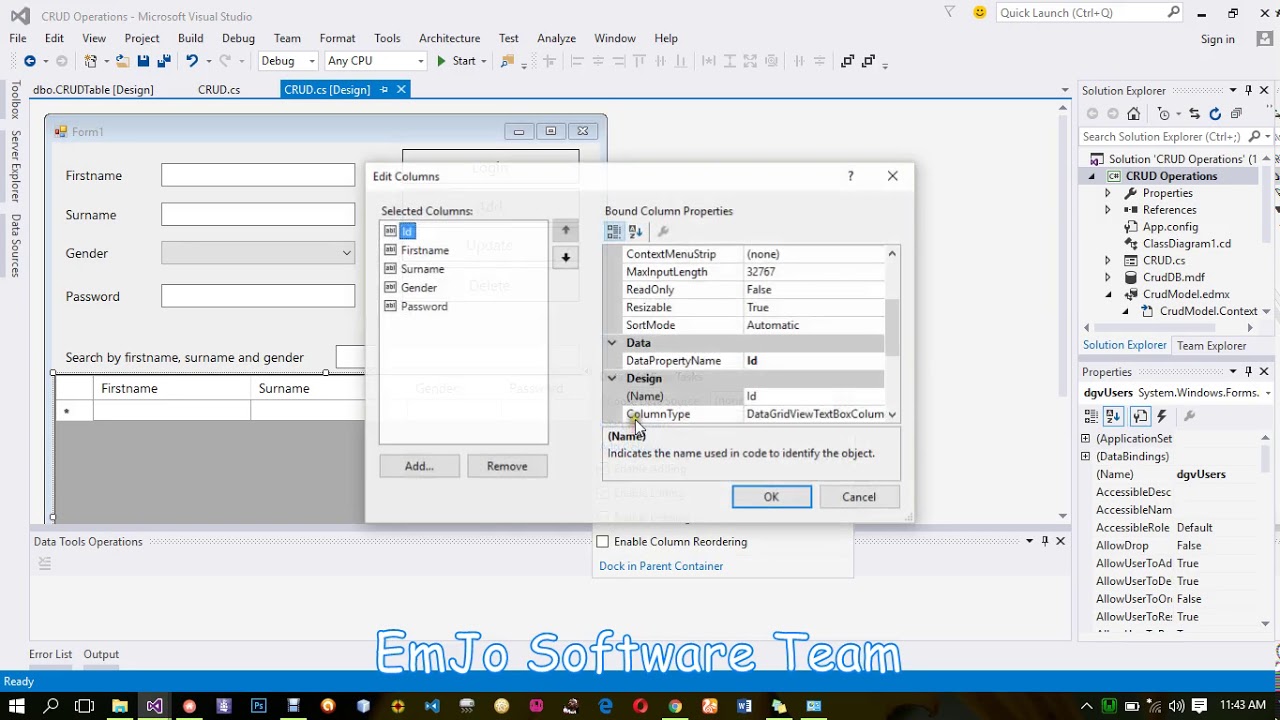This screenshot has width=1280, height=720.
Task: Click the Properties page icon in the Properties panel
Action: 1140,416
